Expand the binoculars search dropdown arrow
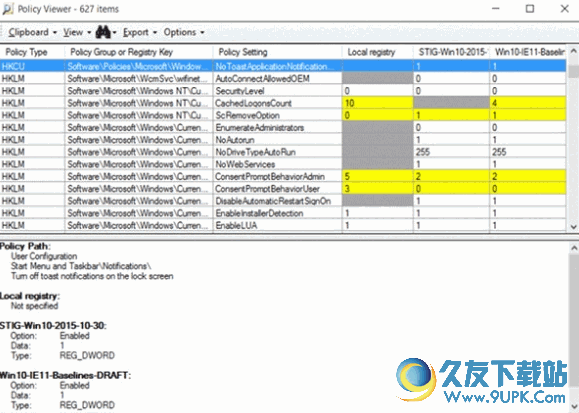 click(x=114, y=33)
